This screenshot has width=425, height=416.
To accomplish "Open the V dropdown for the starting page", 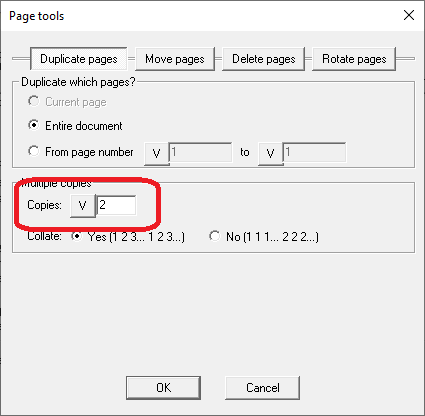I will [x=156, y=153].
